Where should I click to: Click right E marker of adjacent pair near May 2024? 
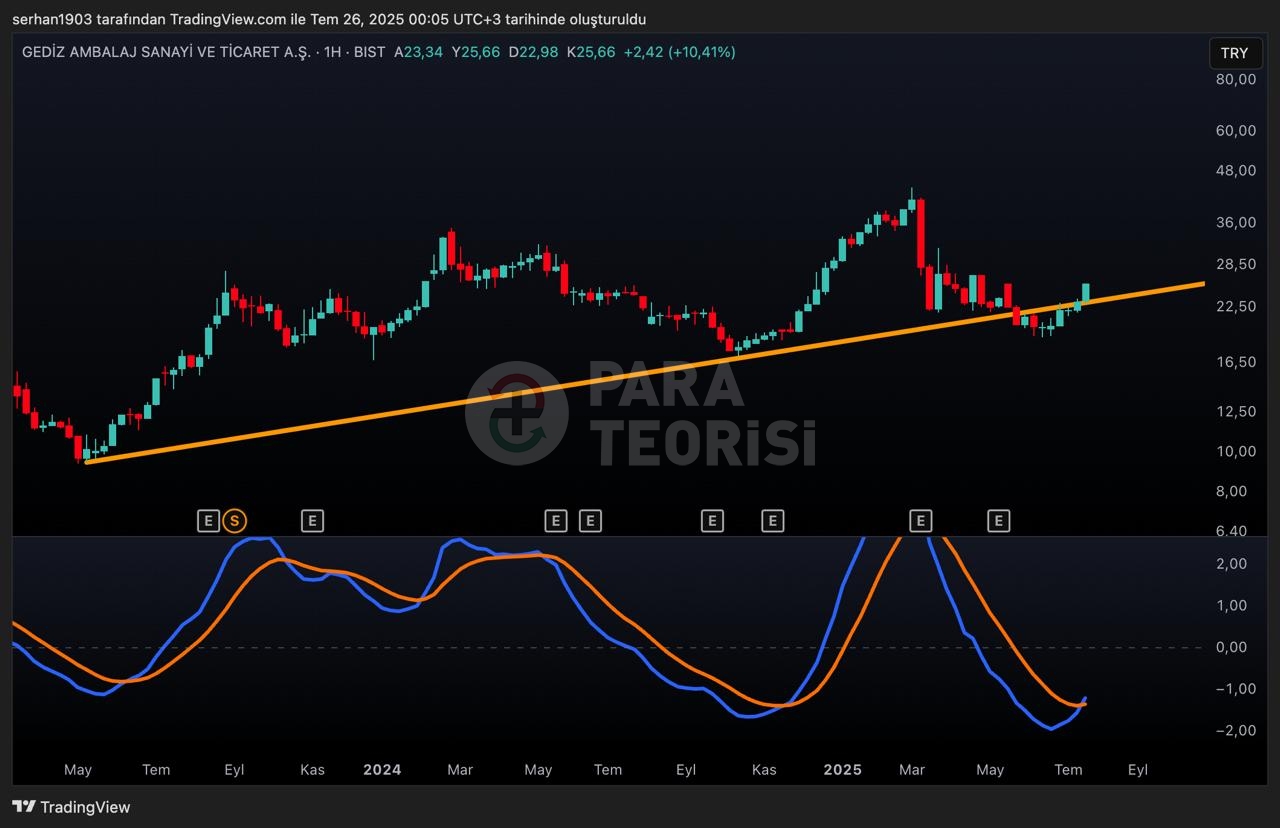click(x=590, y=520)
